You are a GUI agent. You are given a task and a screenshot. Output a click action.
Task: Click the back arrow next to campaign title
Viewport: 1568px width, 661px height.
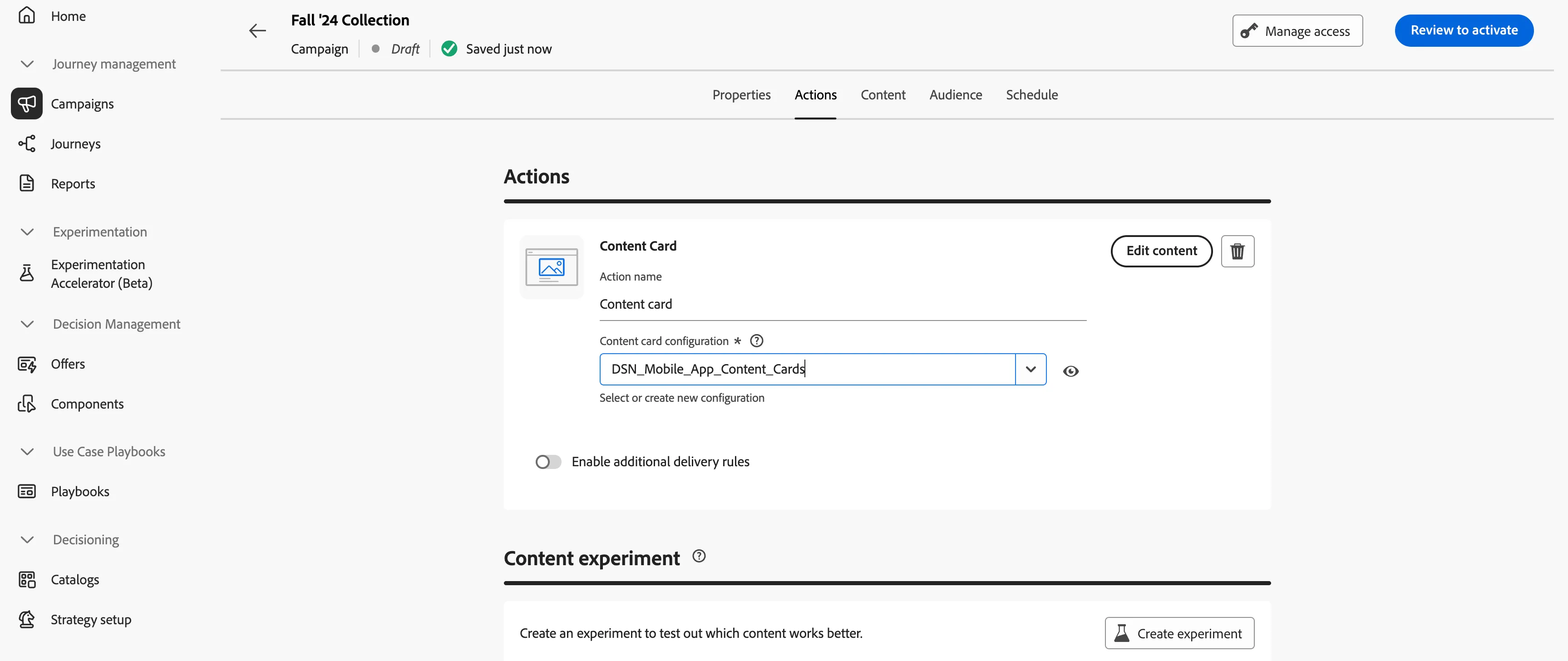tap(257, 30)
